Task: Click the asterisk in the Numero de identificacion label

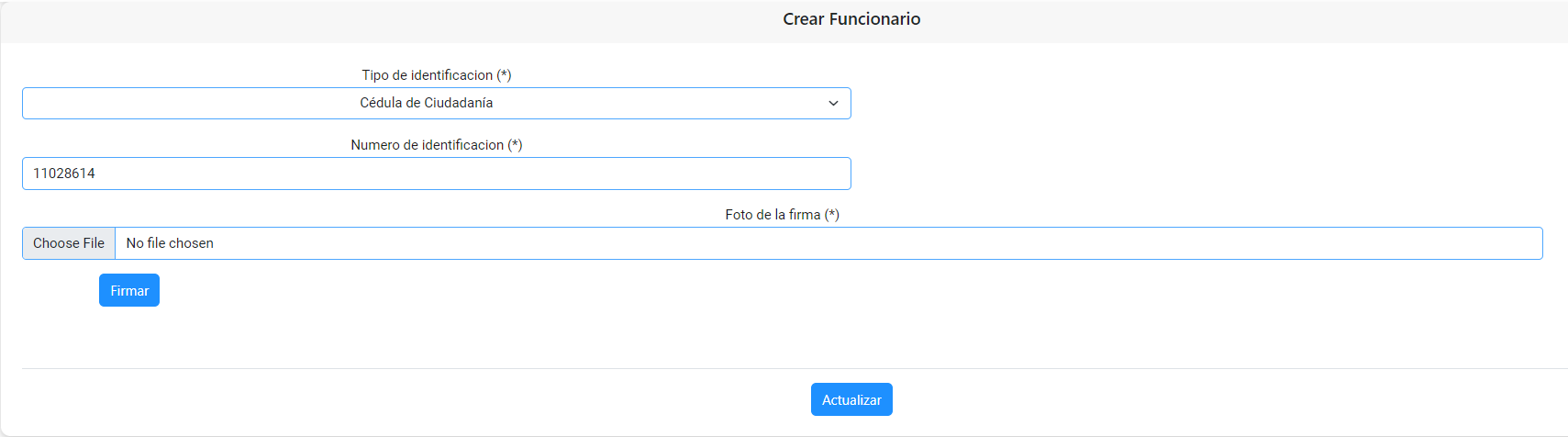Action: point(516,144)
